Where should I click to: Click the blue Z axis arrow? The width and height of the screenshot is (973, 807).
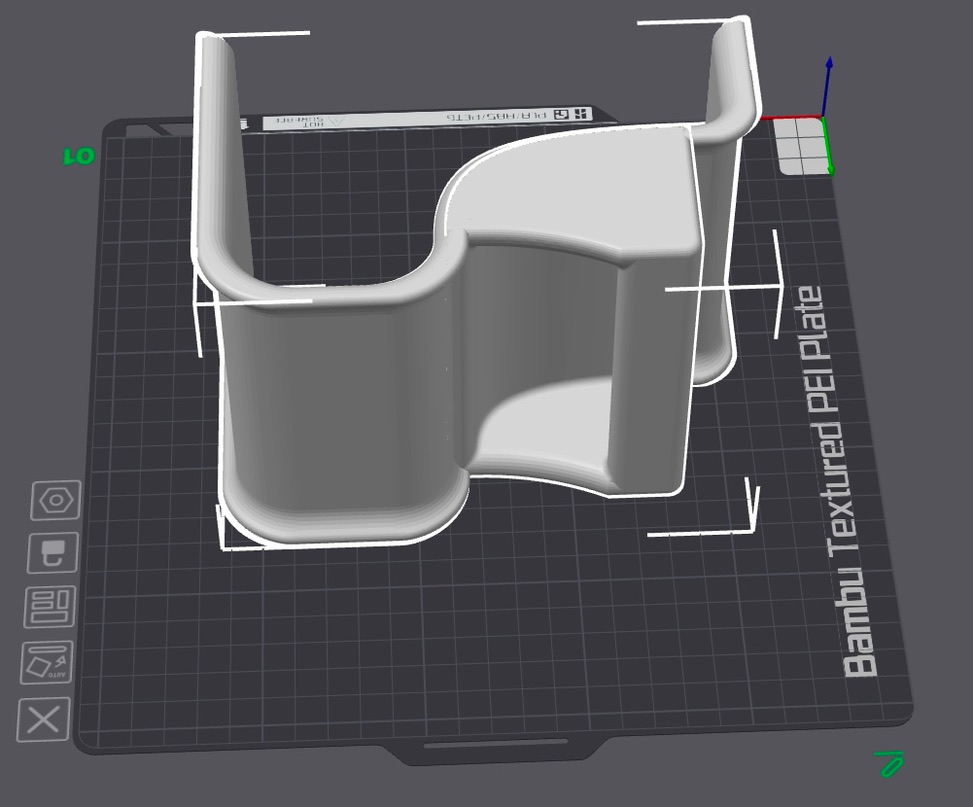pyautogui.click(x=826, y=87)
